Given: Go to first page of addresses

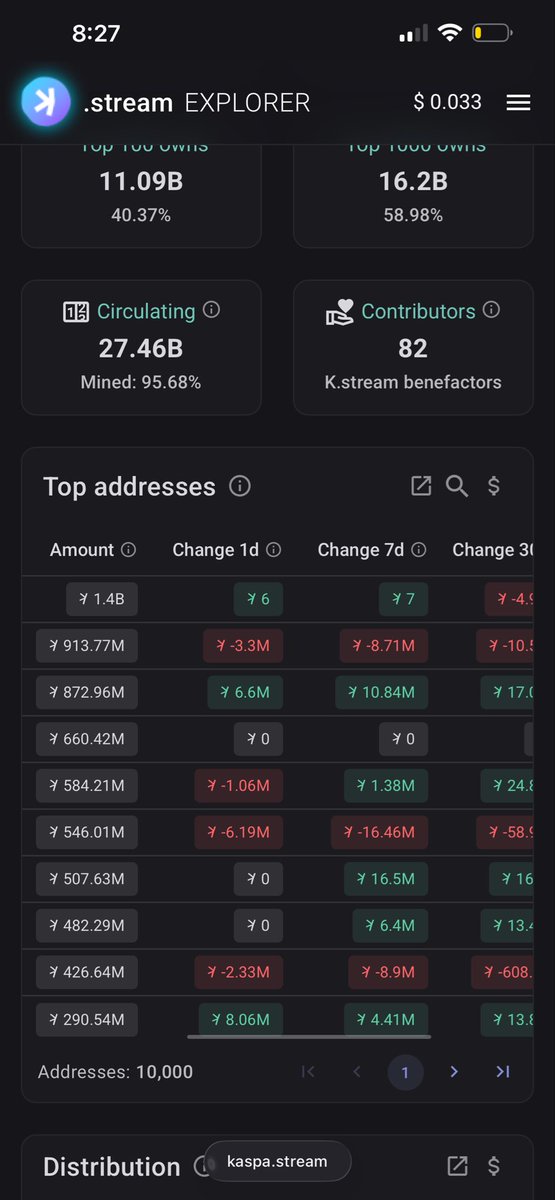Looking at the screenshot, I should pos(308,1071).
